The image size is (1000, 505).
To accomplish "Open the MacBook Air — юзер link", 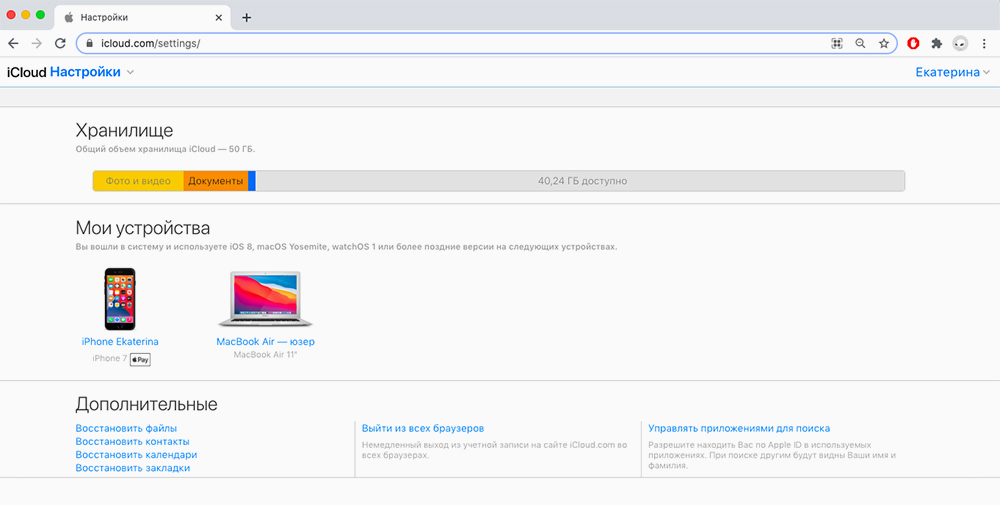I will tap(265, 342).
